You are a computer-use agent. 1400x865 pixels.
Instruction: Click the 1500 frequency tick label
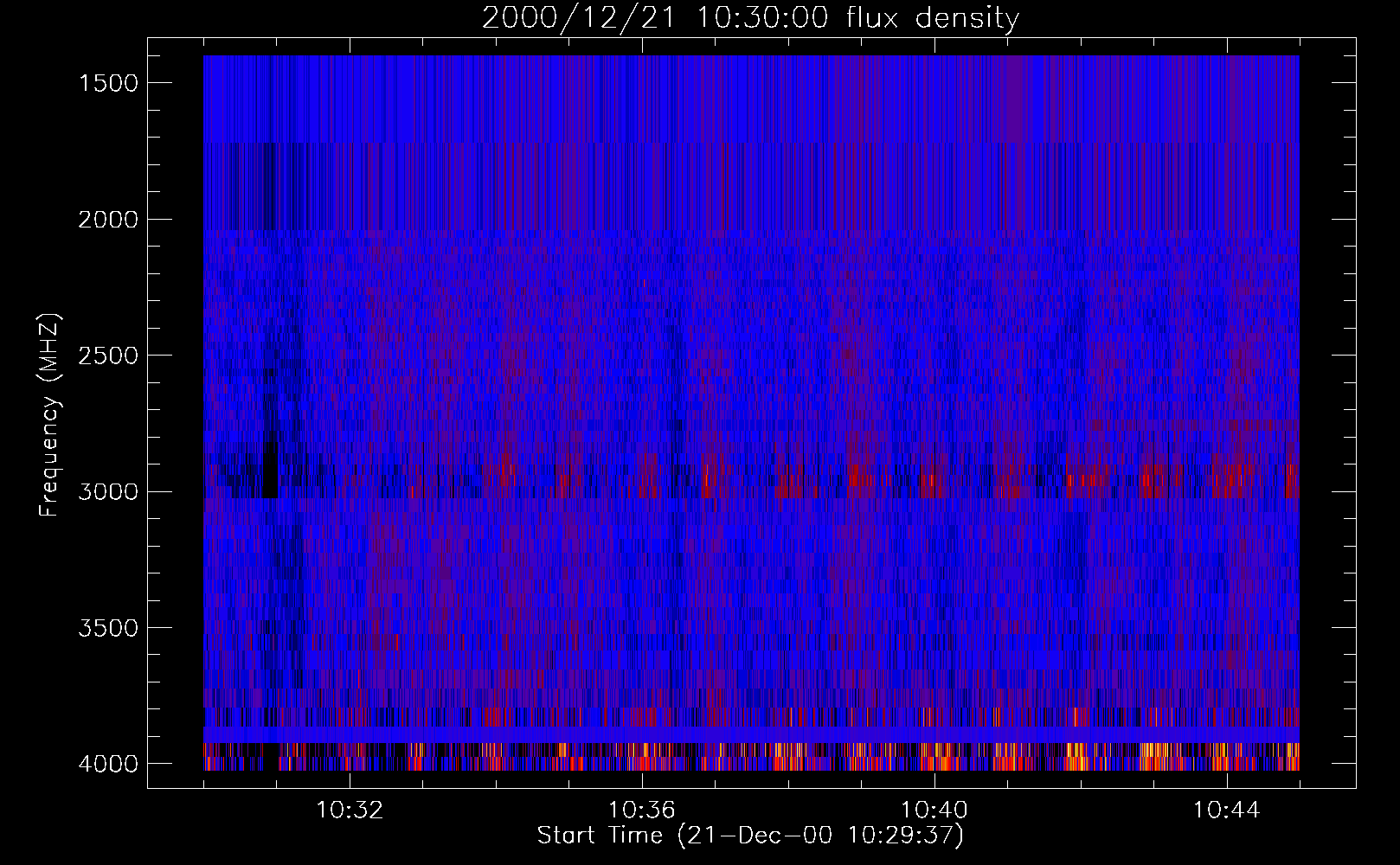pyautogui.click(x=108, y=83)
